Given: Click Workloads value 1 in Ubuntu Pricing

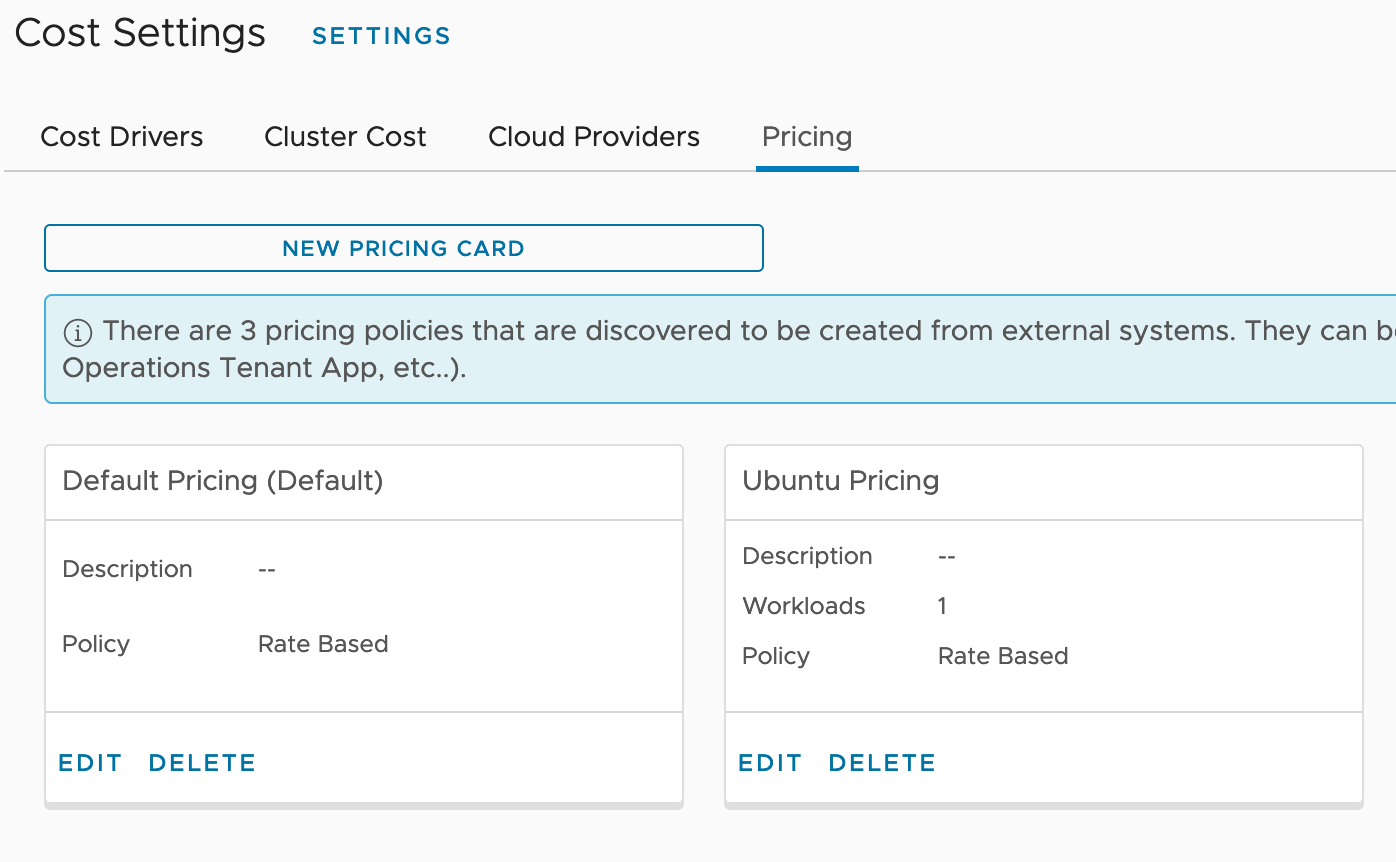Looking at the screenshot, I should pyautogui.click(x=942, y=606).
